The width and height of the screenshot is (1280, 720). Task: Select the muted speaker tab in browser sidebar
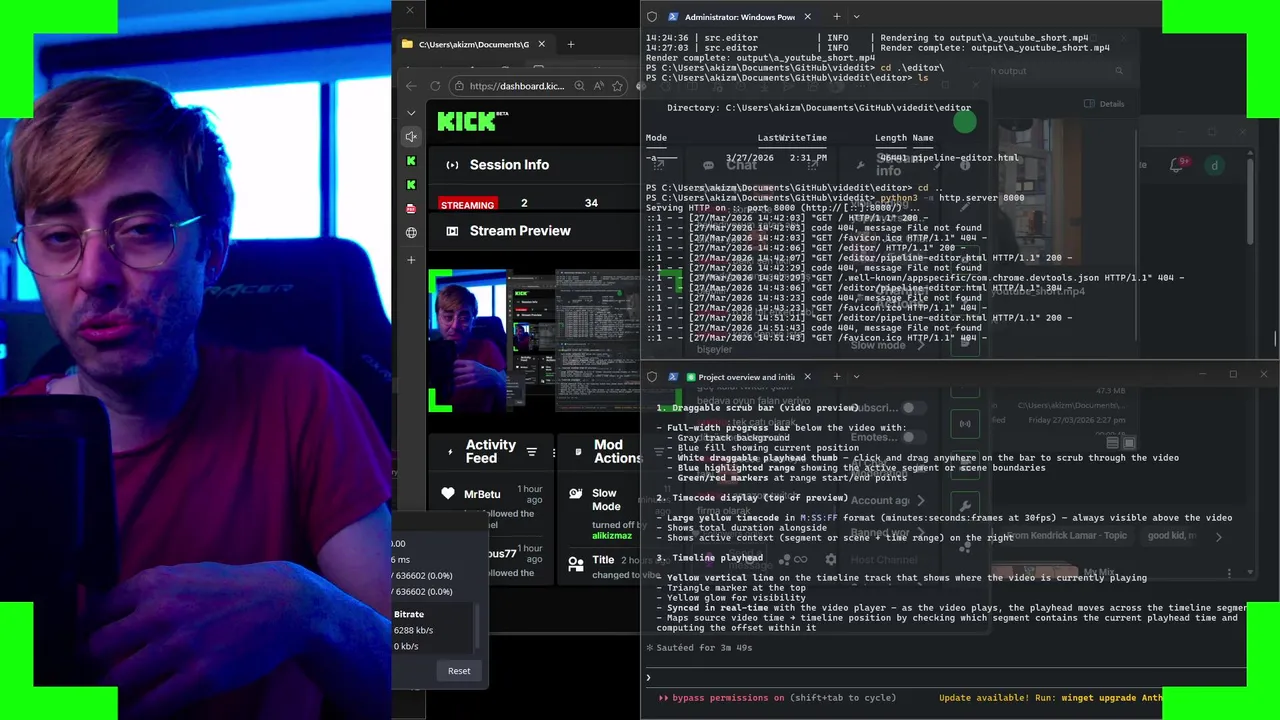pyautogui.click(x=411, y=137)
